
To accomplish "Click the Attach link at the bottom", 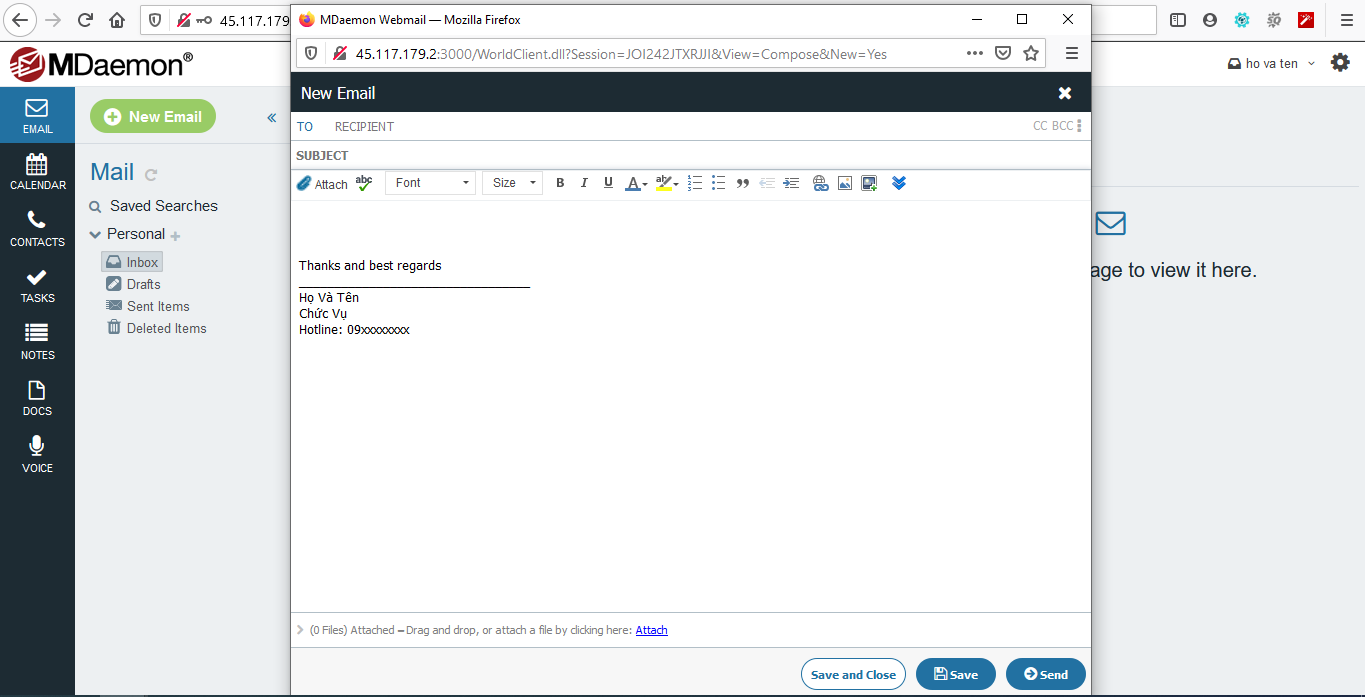I will (x=651, y=630).
